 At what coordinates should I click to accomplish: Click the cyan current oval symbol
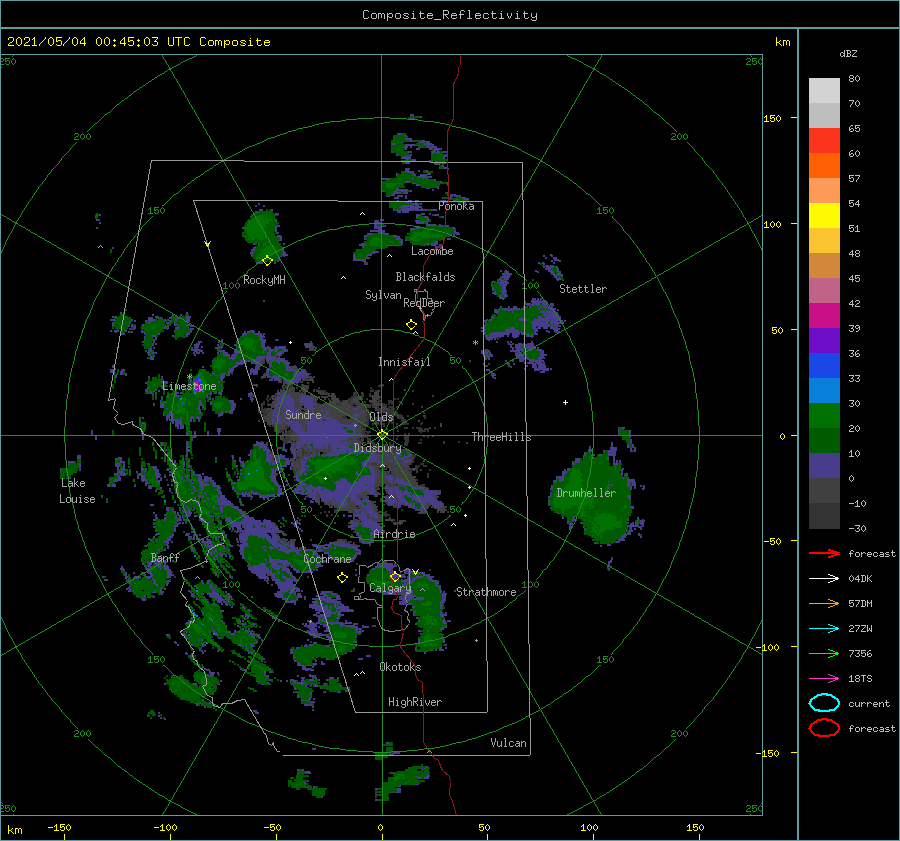[824, 703]
